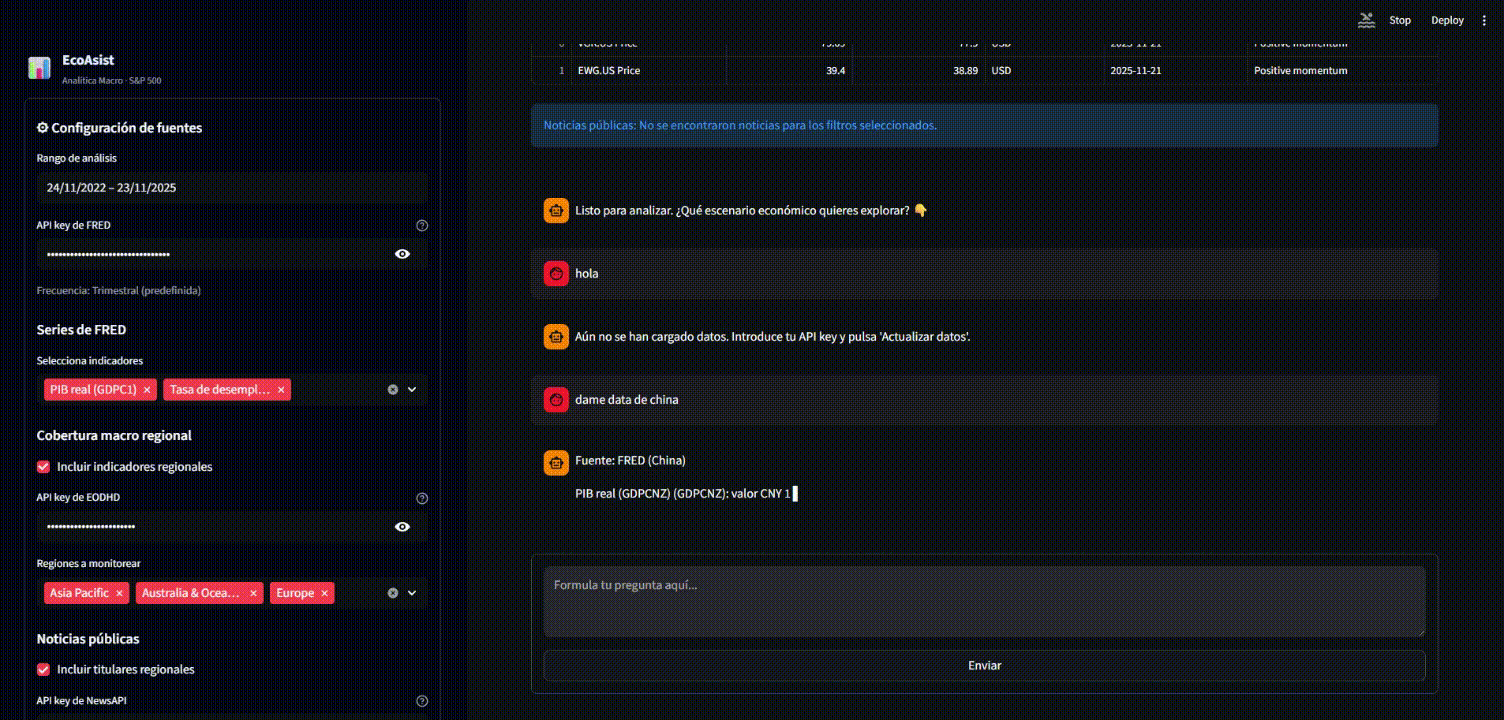Remove the Europe region tag
The height and width of the screenshot is (720, 1504).
[325, 593]
